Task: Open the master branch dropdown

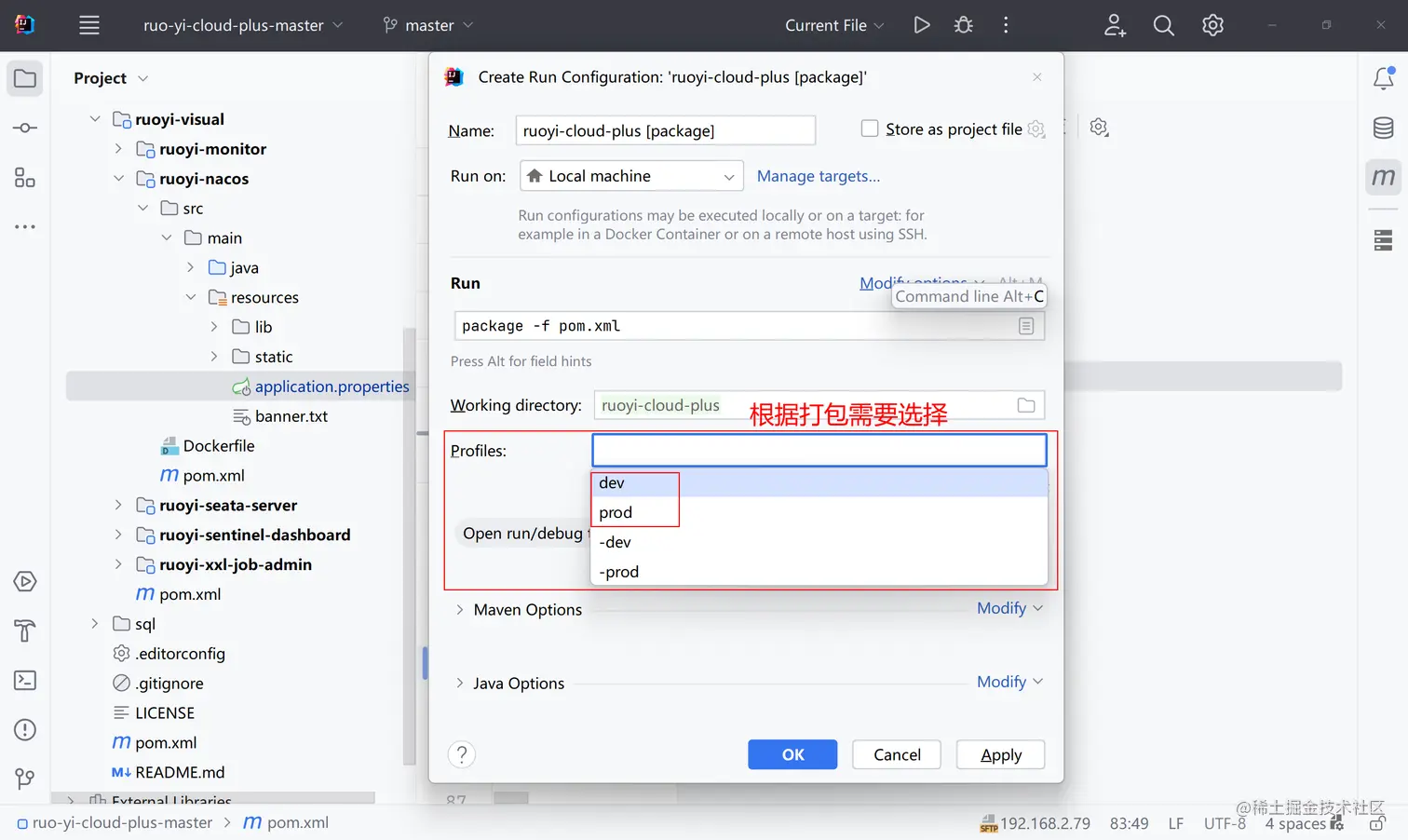Action: pos(428,25)
